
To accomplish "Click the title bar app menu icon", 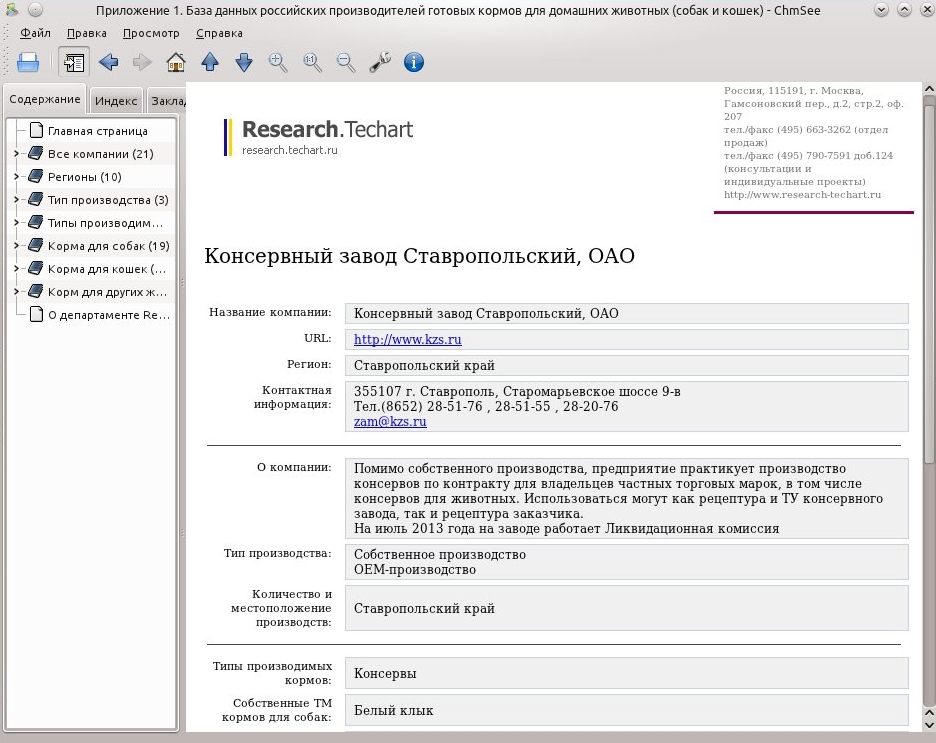I will coord(12,10).
